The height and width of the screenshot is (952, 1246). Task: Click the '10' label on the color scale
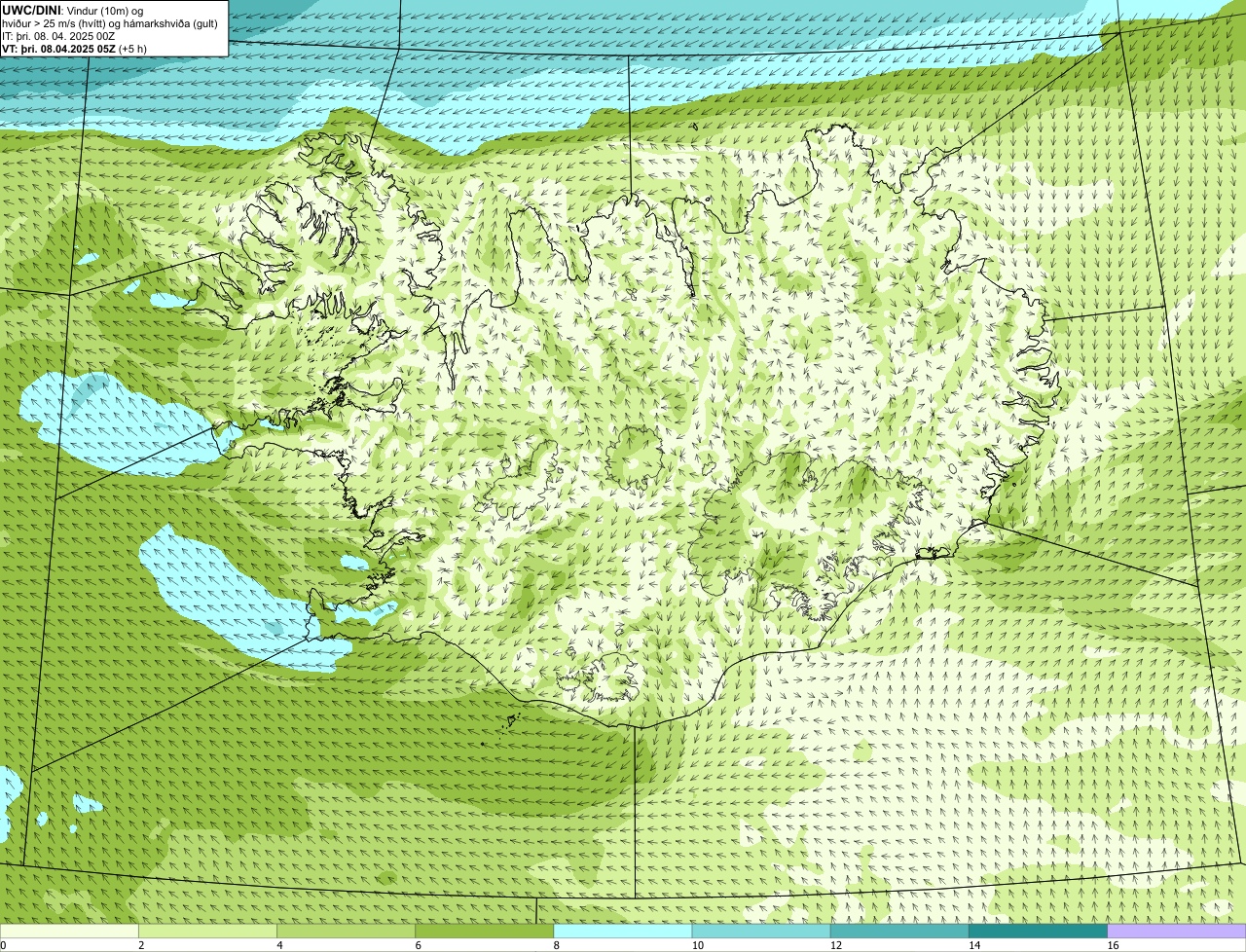[697, 945]
